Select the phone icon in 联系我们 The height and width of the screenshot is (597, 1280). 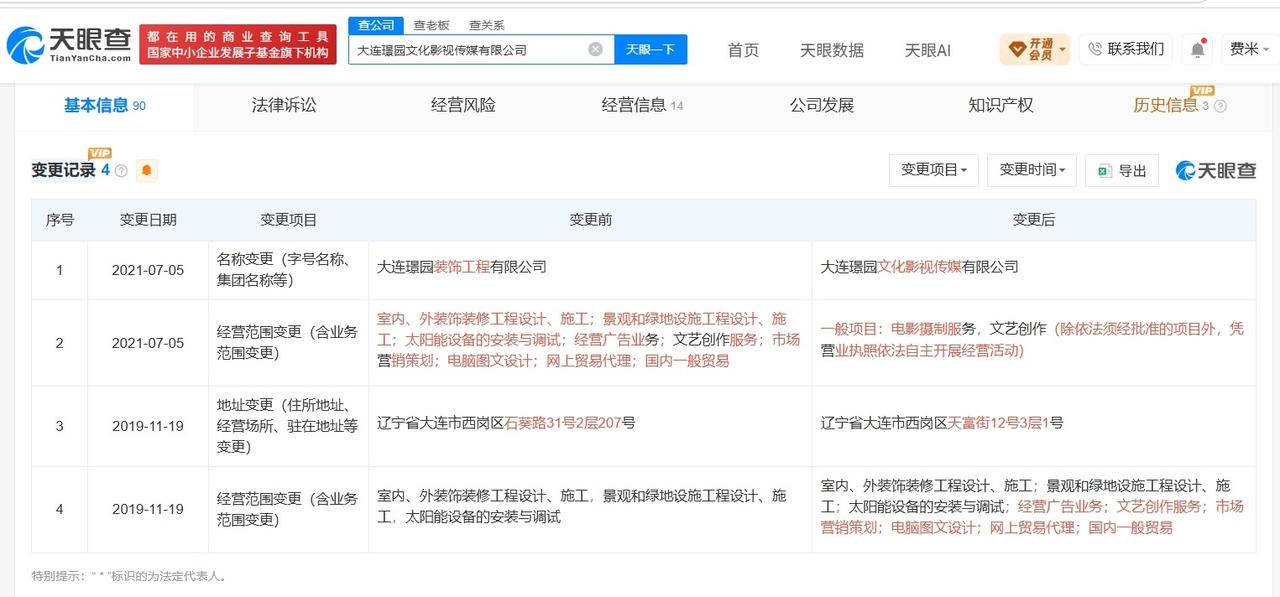point(1094,49)
